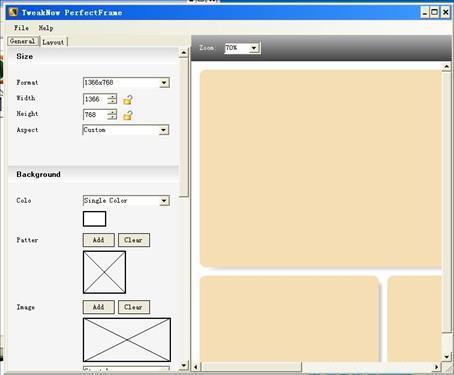Click the canvas horizontal scroll-left arrow
The image size is (454, 375).
[x=196, y=367]
